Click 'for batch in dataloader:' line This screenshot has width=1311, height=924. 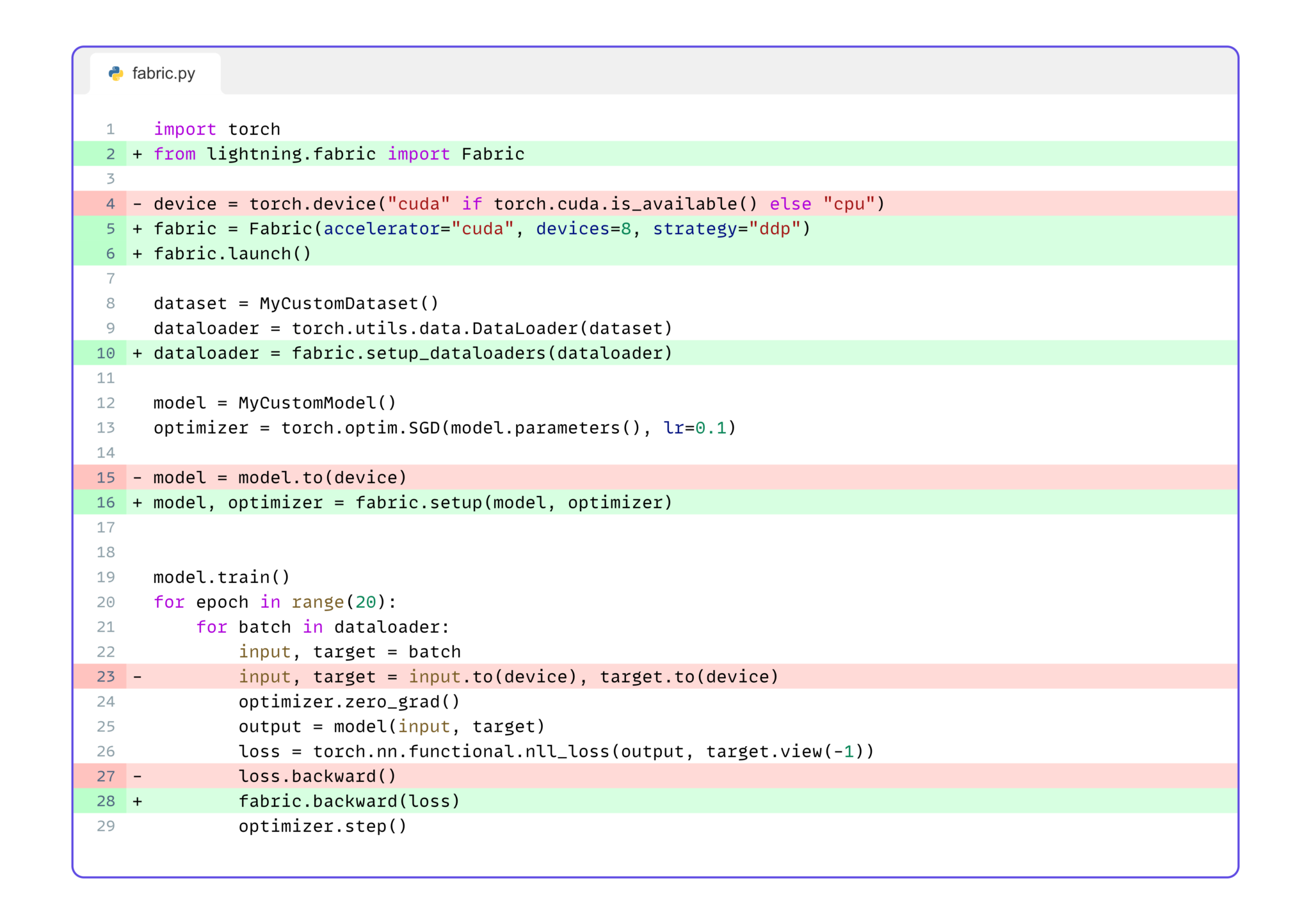click(323, 627)
